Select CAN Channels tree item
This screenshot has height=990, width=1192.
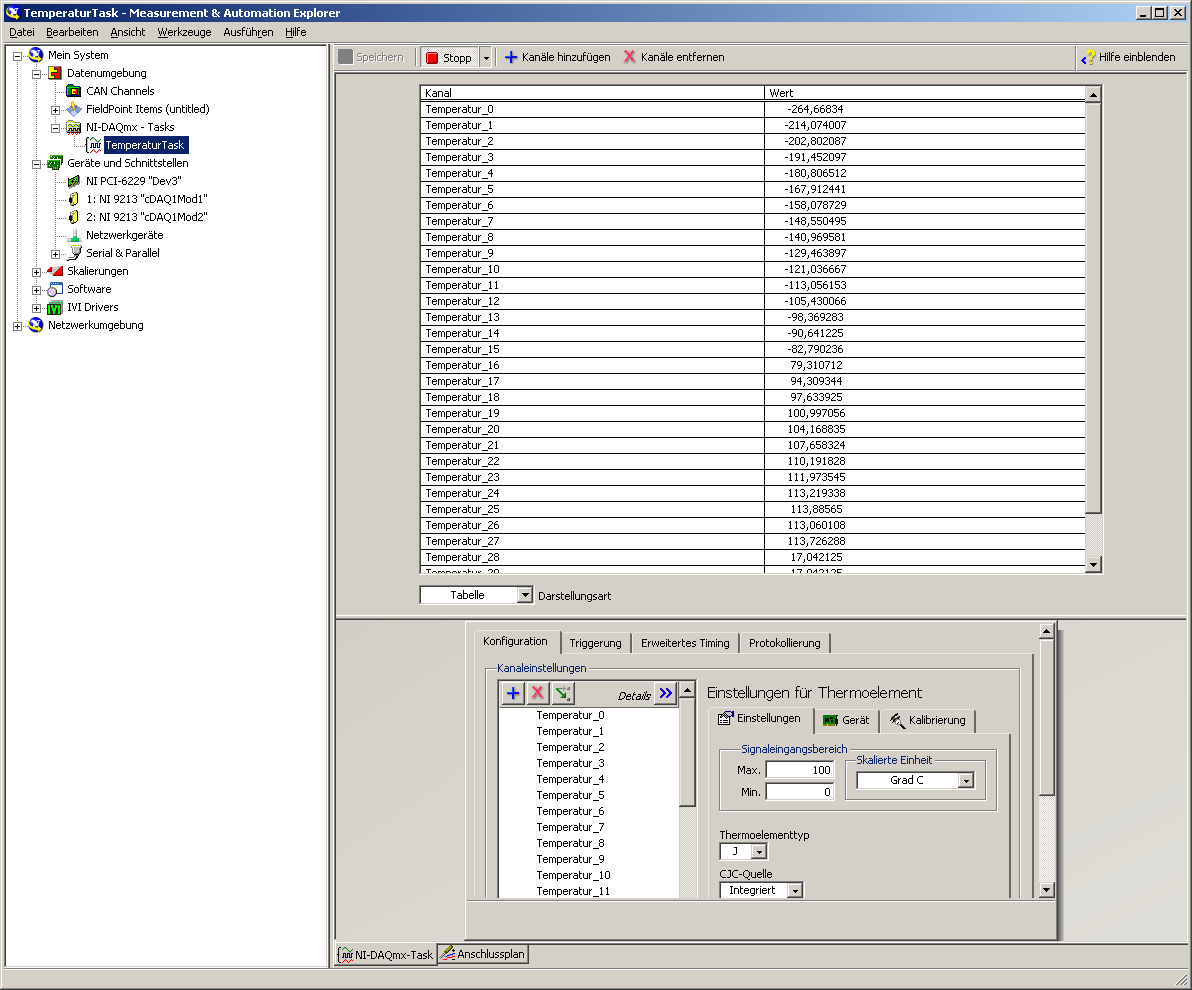click(x=120, y=91)
